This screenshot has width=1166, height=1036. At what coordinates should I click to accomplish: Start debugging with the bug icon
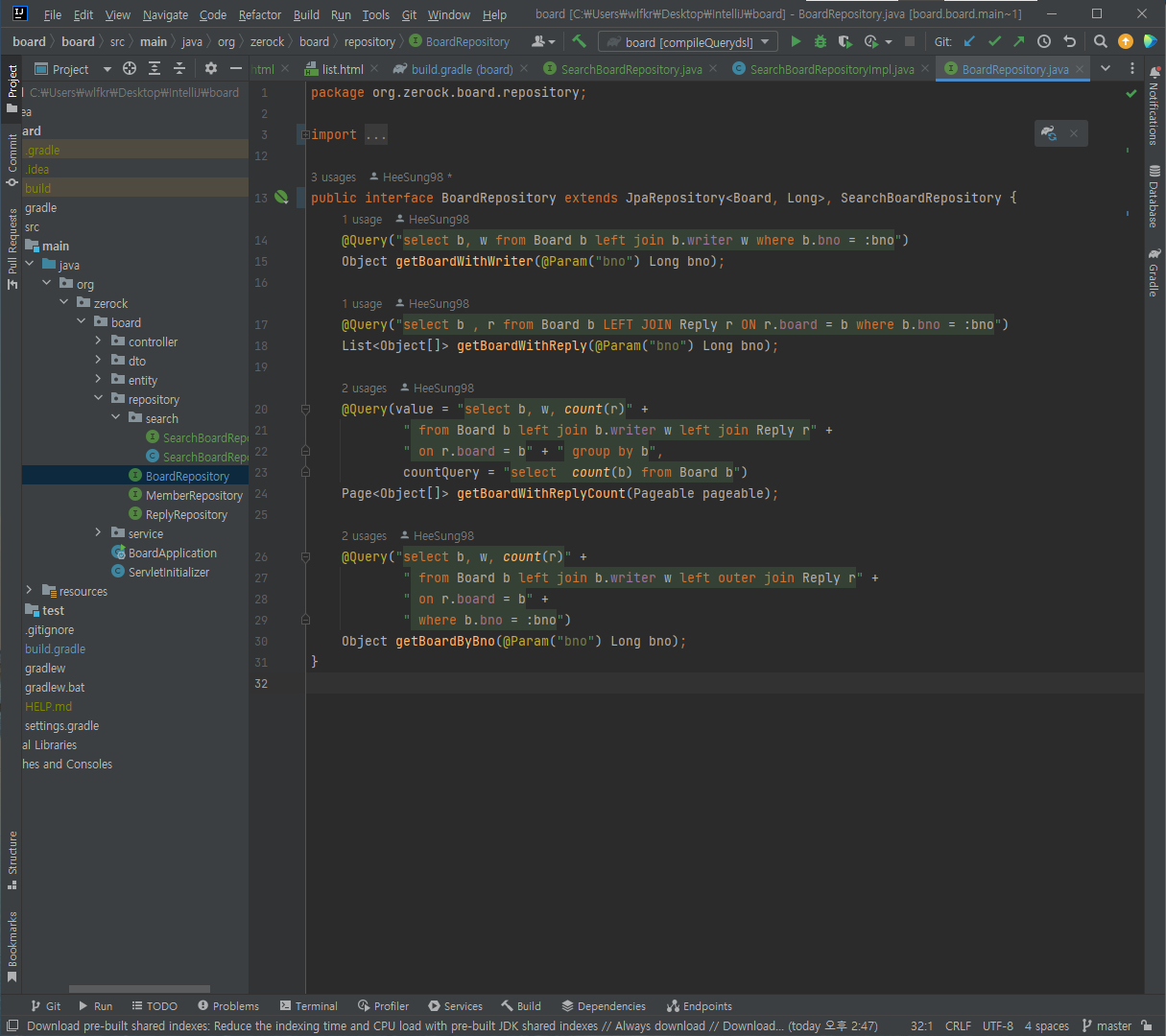(x=821, y=41)
